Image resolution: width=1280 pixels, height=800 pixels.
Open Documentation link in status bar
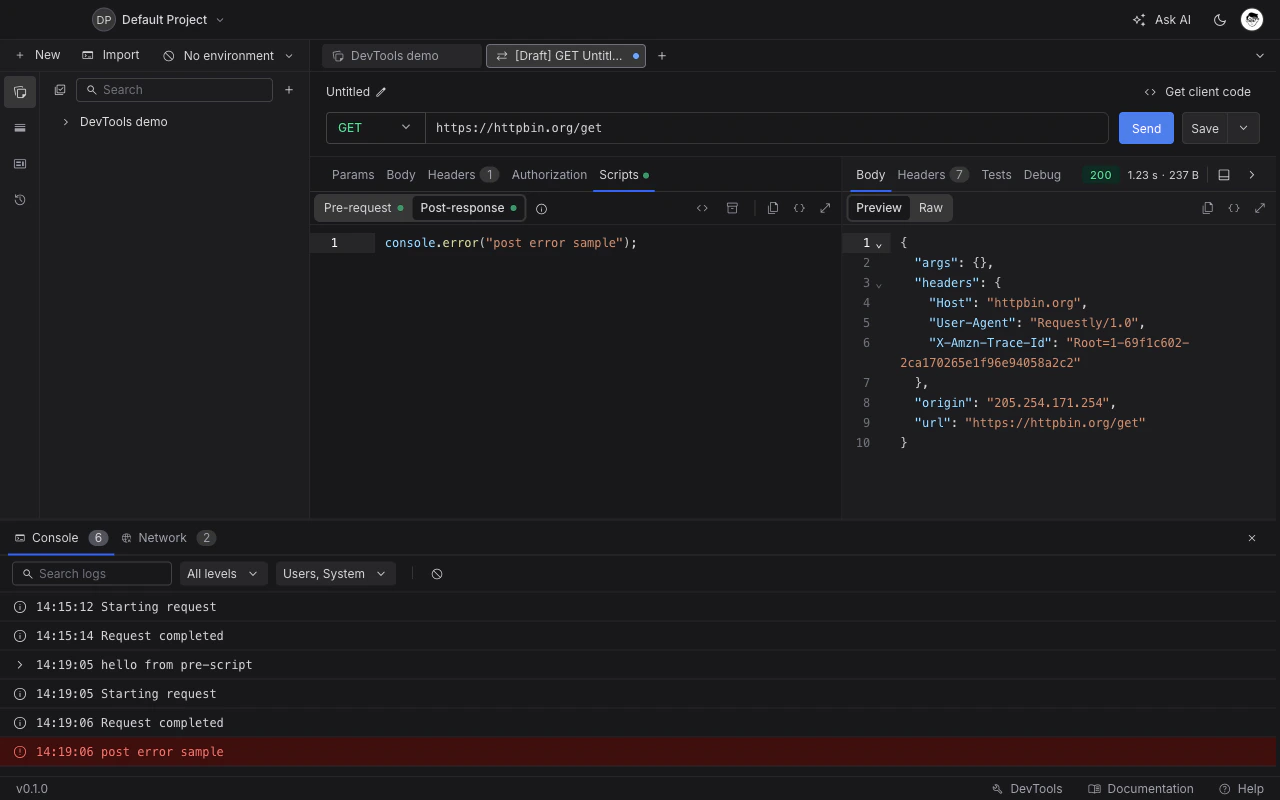(x=1141, y=789)
